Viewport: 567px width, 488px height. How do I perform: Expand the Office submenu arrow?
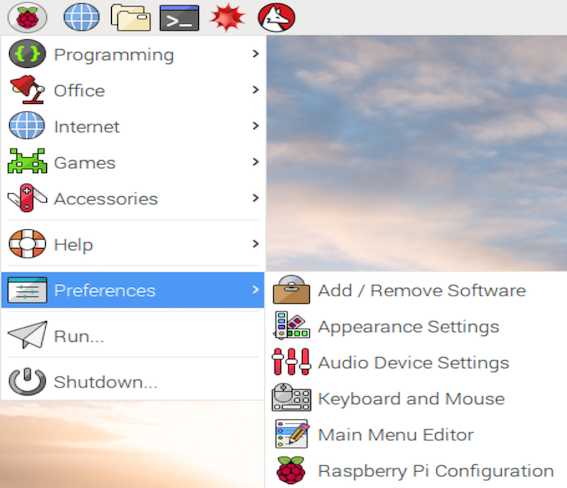pos(256,90)
